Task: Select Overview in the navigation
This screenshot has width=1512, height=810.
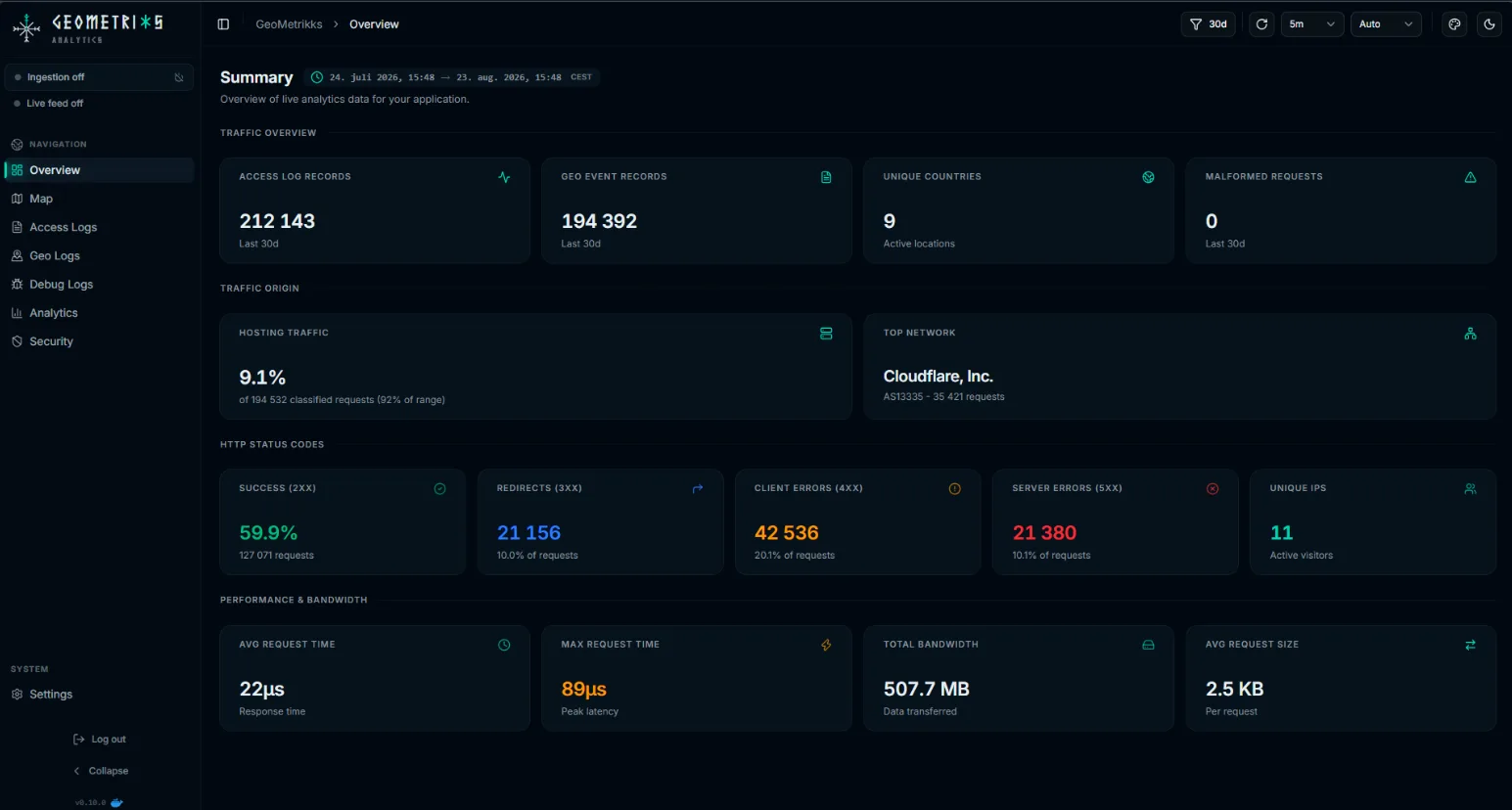Action: (99, 170)
